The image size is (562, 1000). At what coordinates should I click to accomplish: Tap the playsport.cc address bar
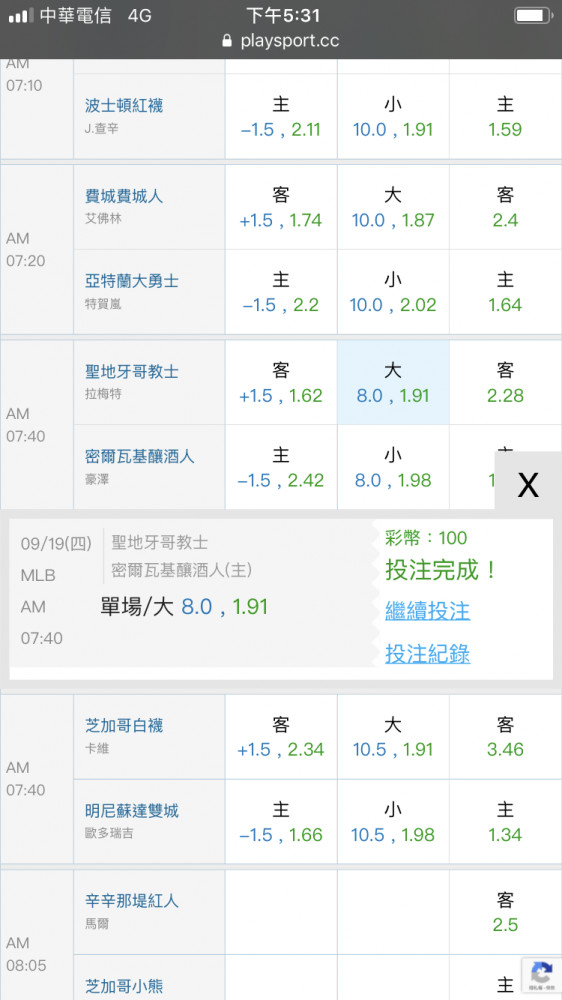(x=281, y=41)
